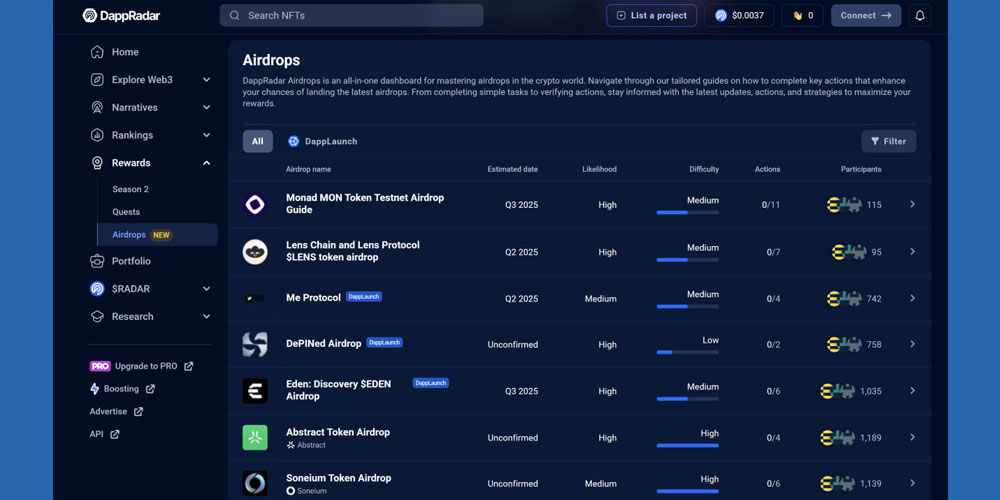The image size is (1000, 500).
Task: Click the DappLaunch tab icon
Action: coord(293,142)
